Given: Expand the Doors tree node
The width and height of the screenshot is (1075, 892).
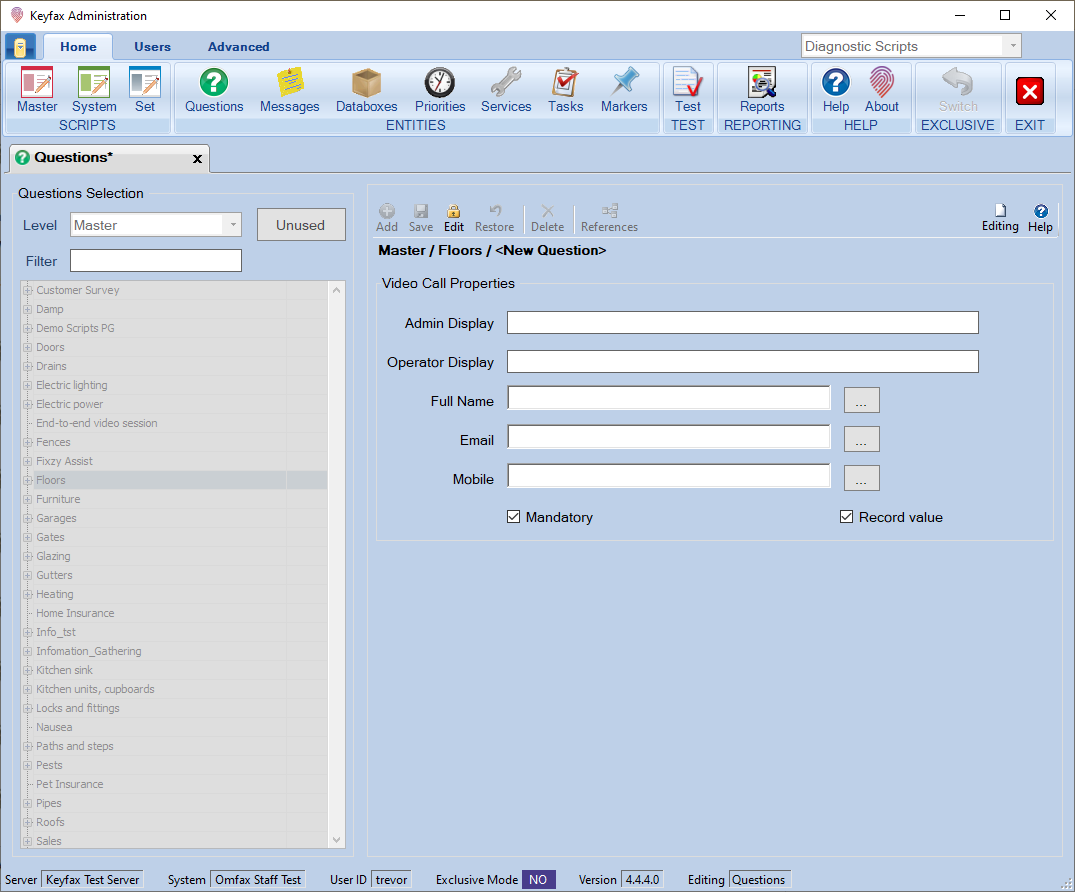Looking at the screenshot, I should coord(27,347).
